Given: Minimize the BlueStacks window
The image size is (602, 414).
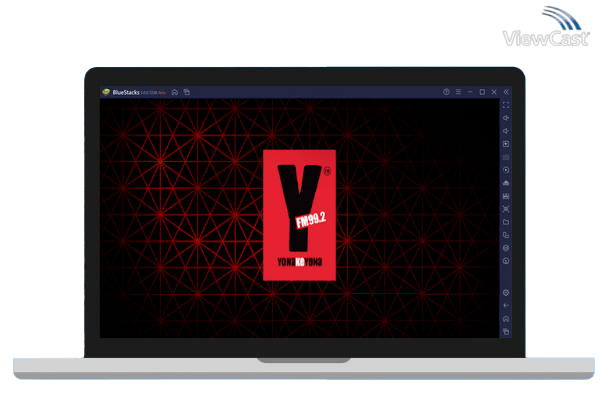Looking at the screenshot, I should point(470,92).
